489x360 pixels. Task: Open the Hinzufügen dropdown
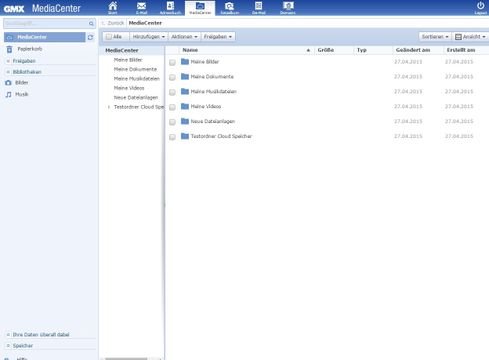[x=149, y=37]
